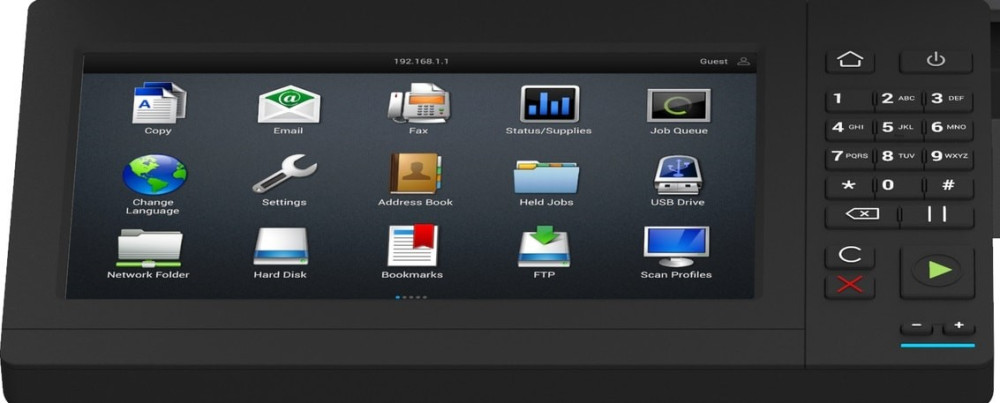Open Status/Supplies chart icon
The image size is (1000, 403).
[548, 104]
